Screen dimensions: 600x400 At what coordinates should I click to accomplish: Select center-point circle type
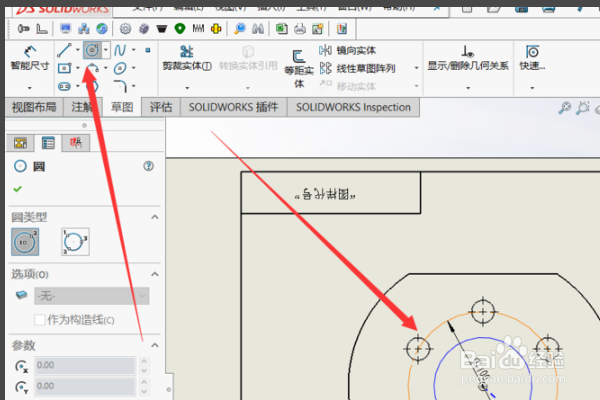[x=25, y=242]
